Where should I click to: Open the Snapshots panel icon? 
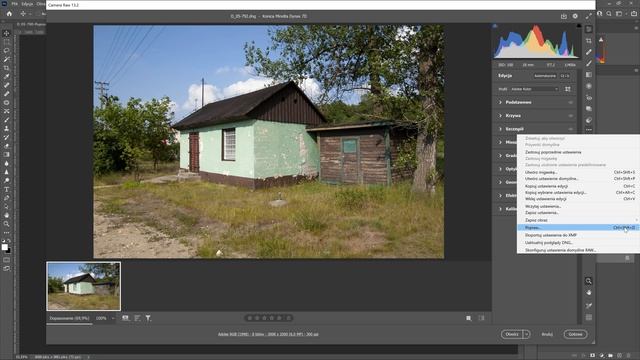pos(589,109)
